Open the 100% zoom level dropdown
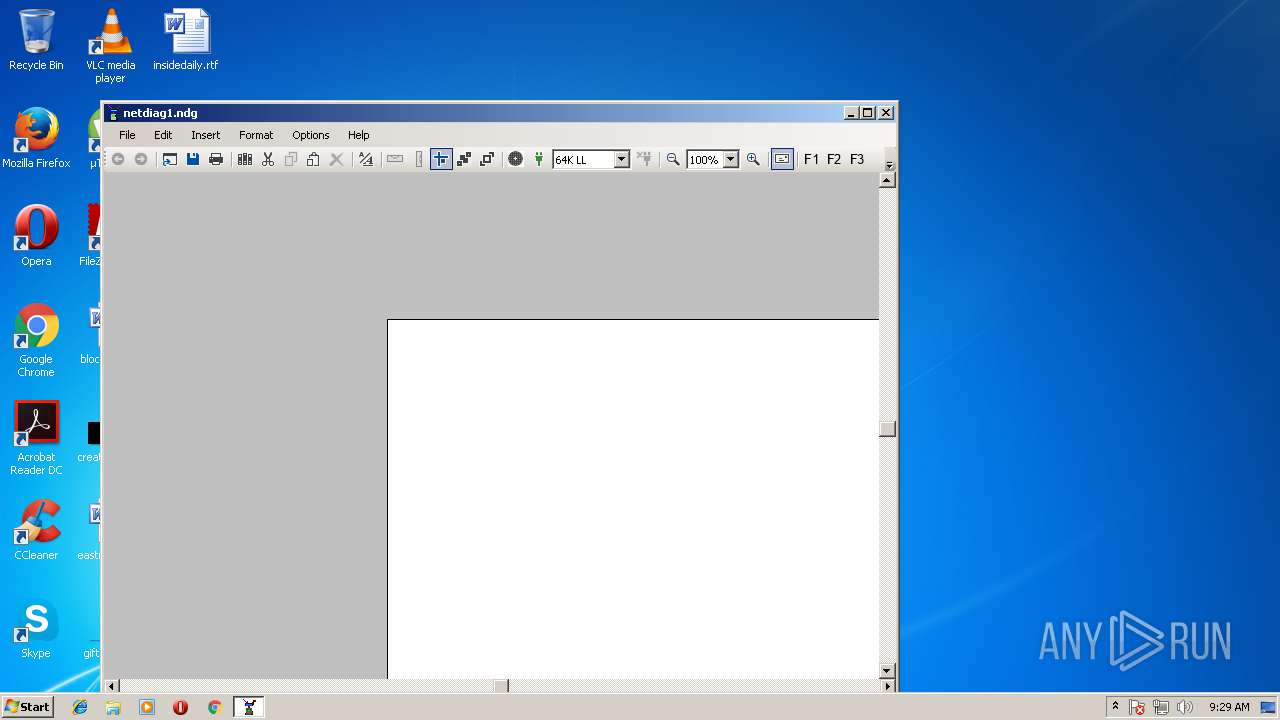Screen dimensions: 1280x720 730,159
